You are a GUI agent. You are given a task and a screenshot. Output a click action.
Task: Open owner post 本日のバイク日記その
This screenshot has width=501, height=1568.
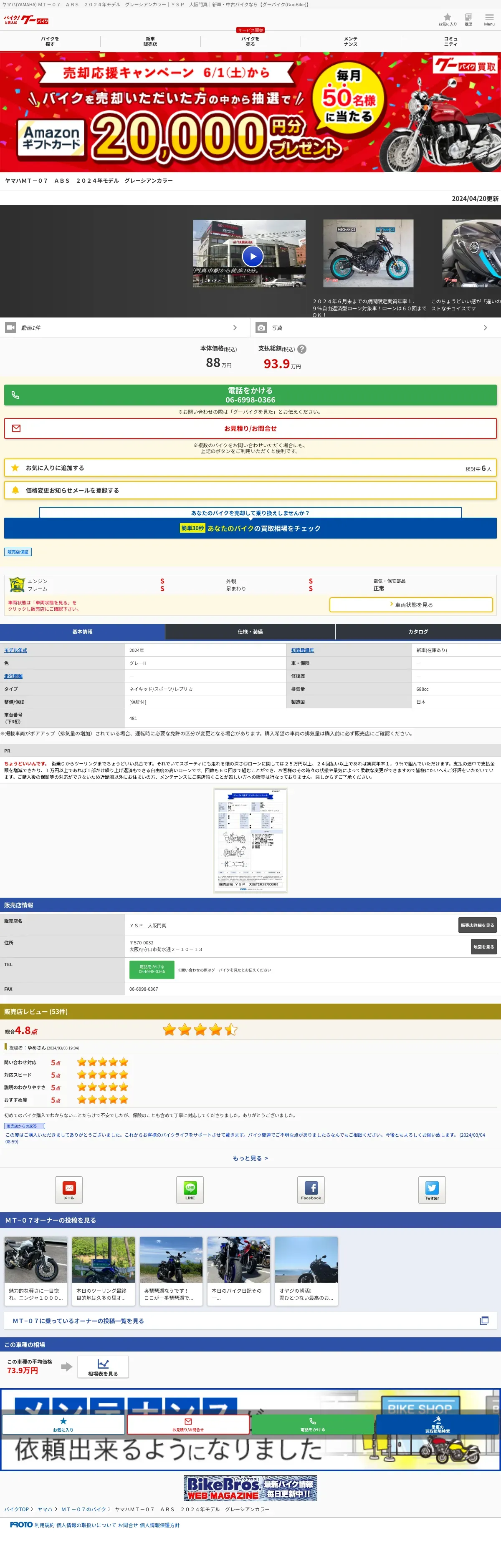pyautogui.click(x=239, y=1270)
